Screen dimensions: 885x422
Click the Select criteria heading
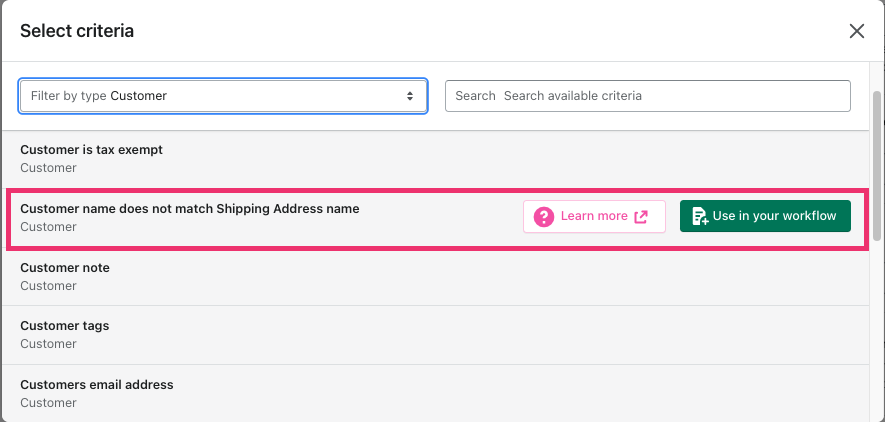[77, 31]
